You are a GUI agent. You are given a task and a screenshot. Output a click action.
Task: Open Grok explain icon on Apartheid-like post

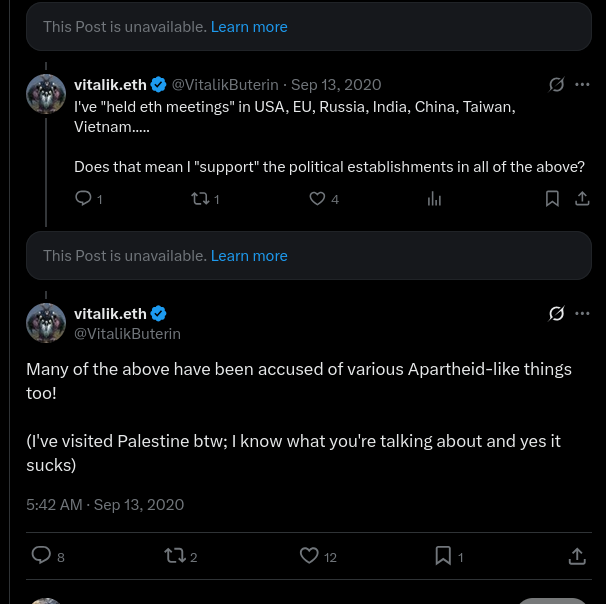[x=556, y=313]
